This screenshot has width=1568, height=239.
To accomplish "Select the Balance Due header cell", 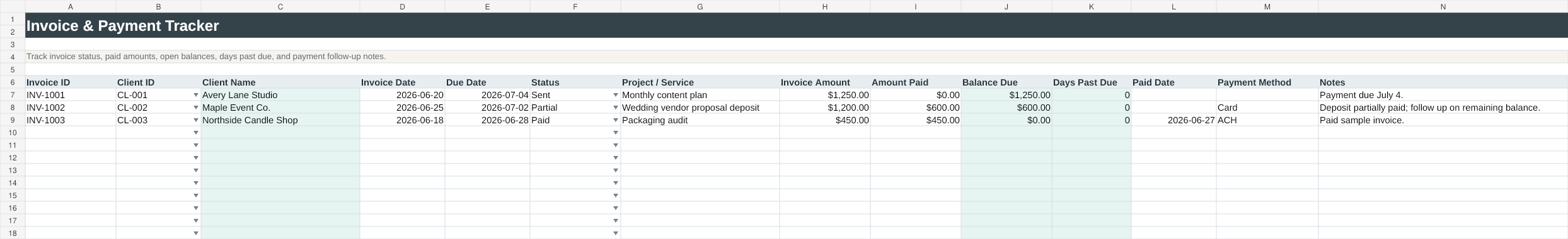I will pos(1006,82).
